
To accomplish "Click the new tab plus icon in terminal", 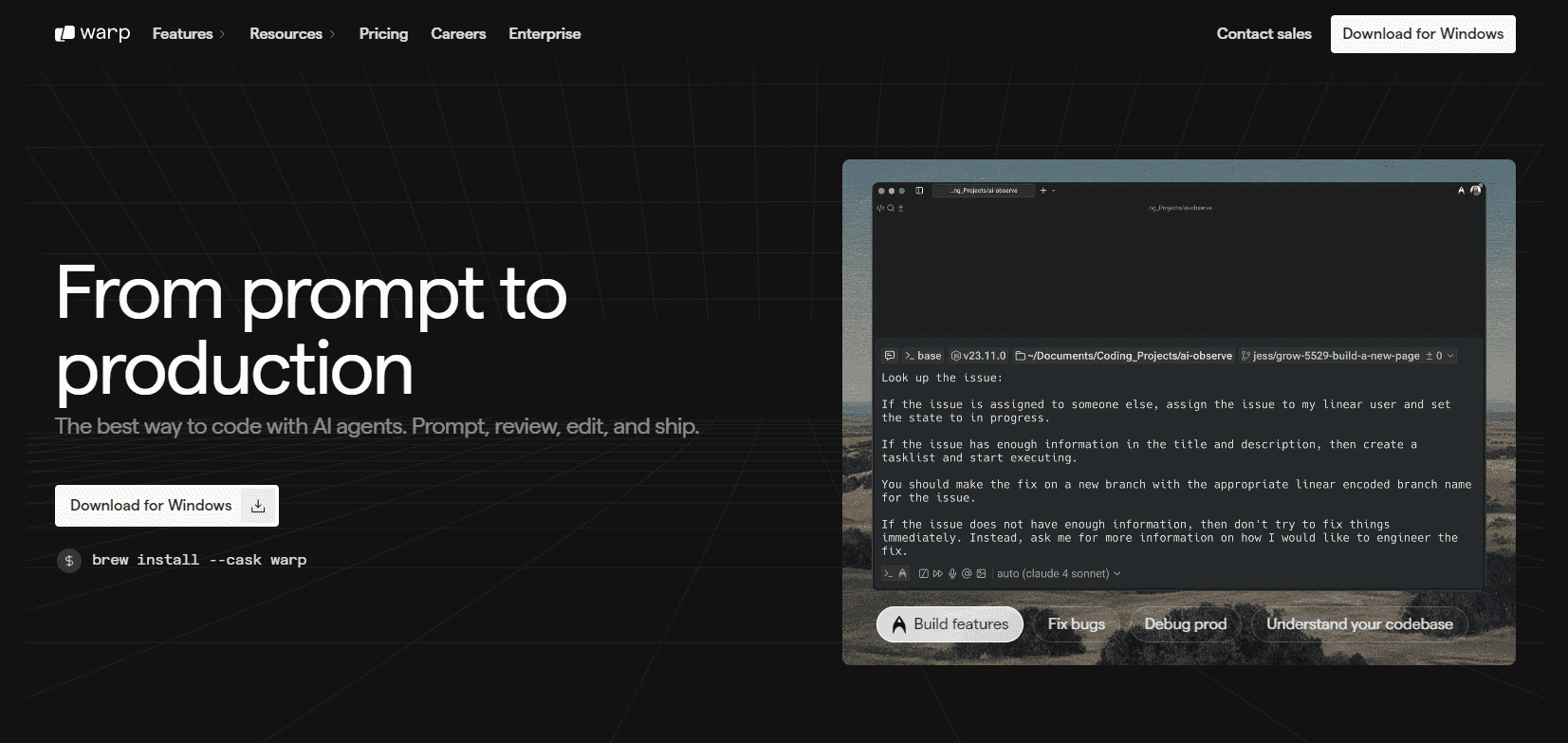I will tap(1042, 191).
